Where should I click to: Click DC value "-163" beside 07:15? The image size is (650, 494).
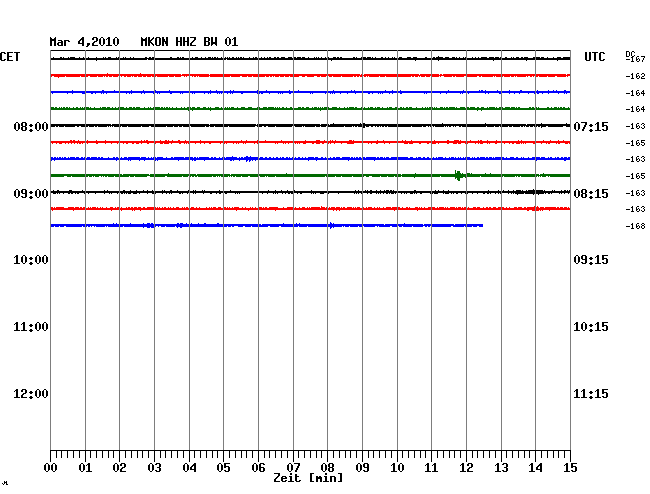635,126
